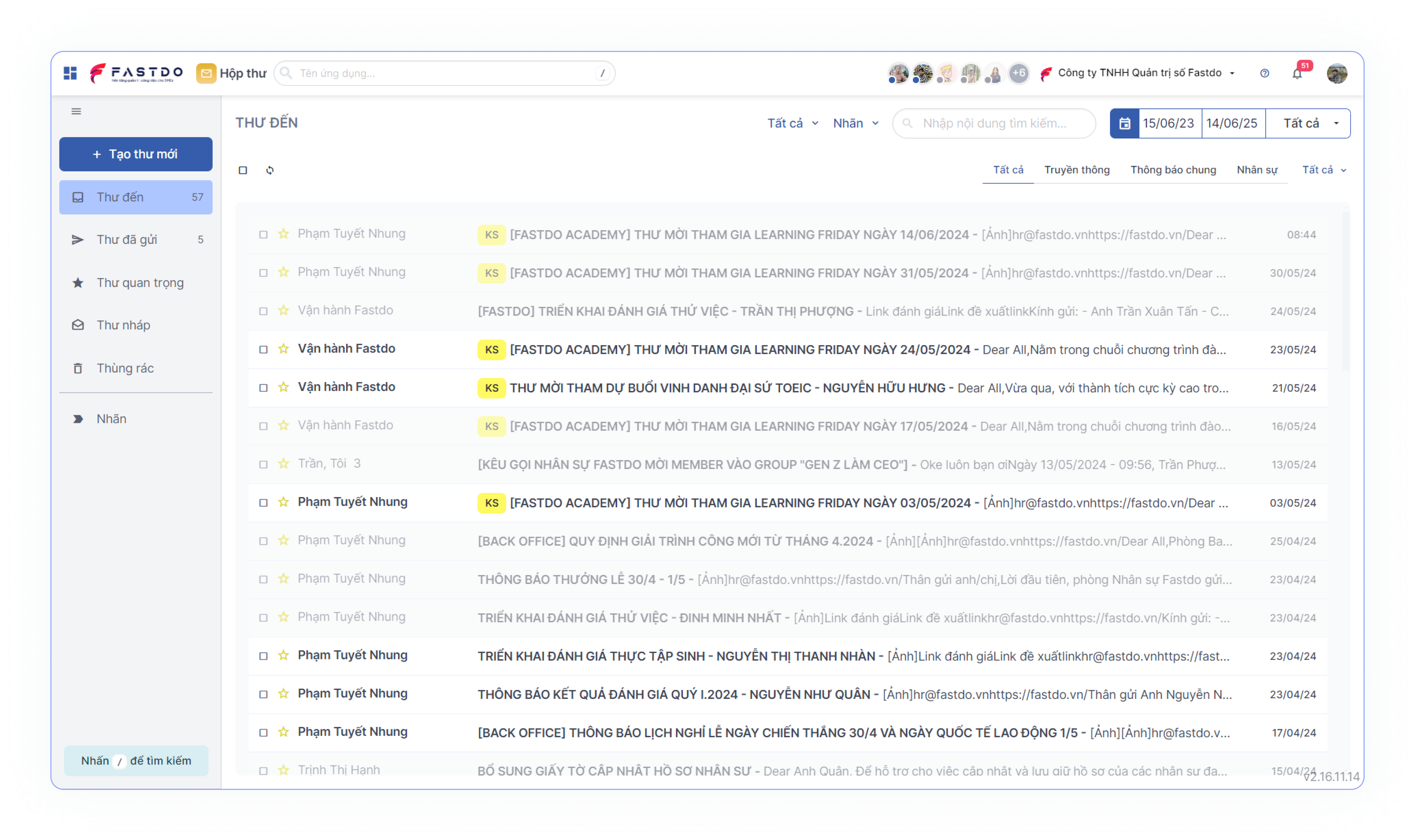Screen dimensions: 1415x840
Task: Click search magnifier in app search bar
Action: 286,73
